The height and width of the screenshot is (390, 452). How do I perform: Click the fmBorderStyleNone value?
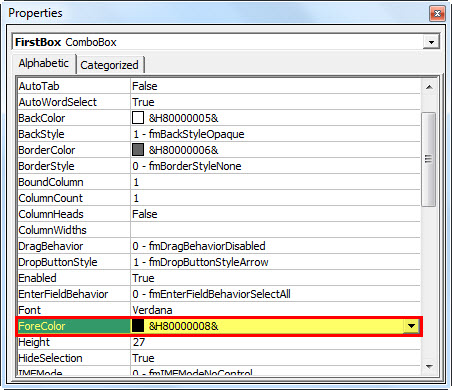(187, 166)
